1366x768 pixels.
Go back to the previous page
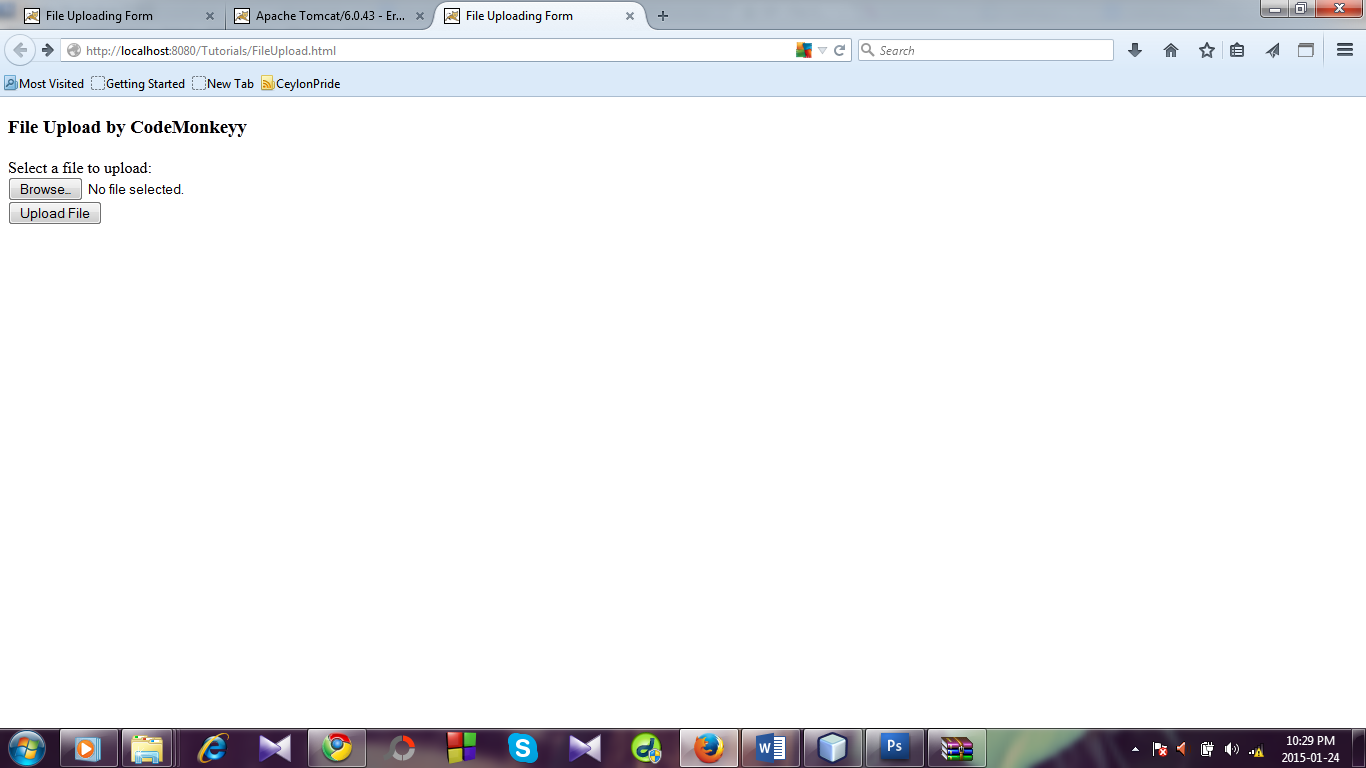(20, 49)
